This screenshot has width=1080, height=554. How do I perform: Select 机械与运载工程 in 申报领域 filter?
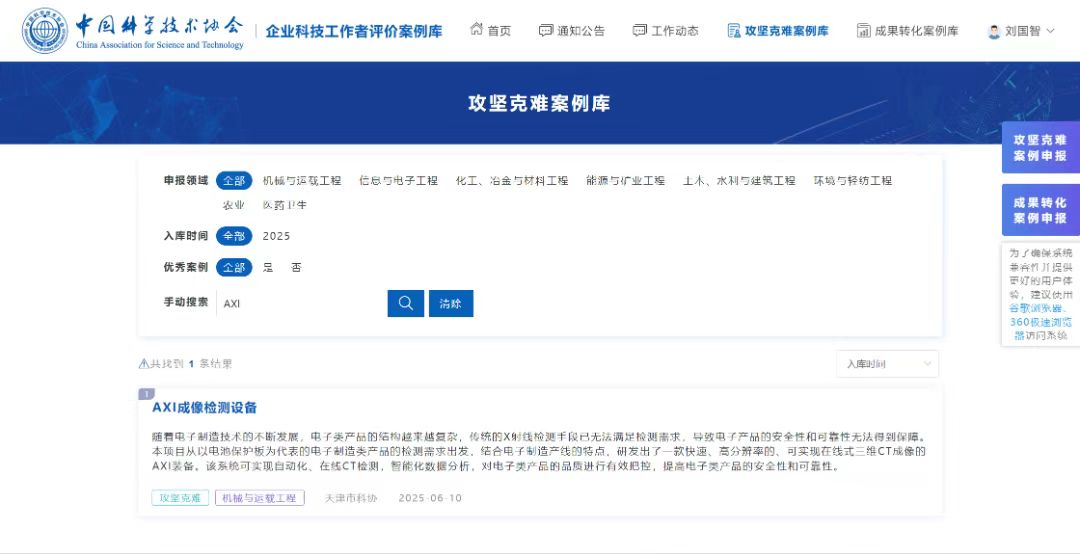tap(301, 181)
